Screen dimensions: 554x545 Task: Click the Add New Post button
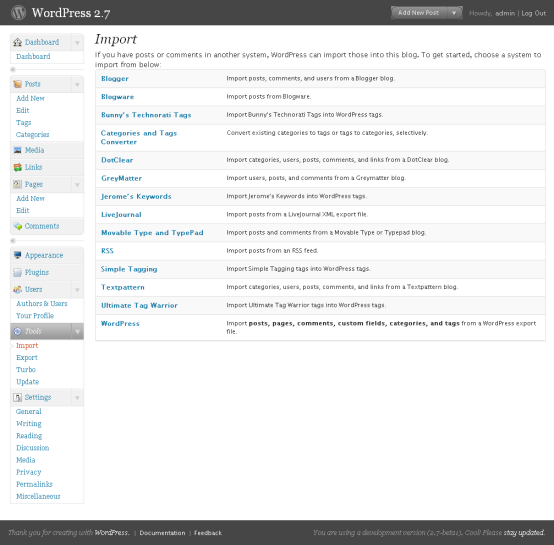419,13
